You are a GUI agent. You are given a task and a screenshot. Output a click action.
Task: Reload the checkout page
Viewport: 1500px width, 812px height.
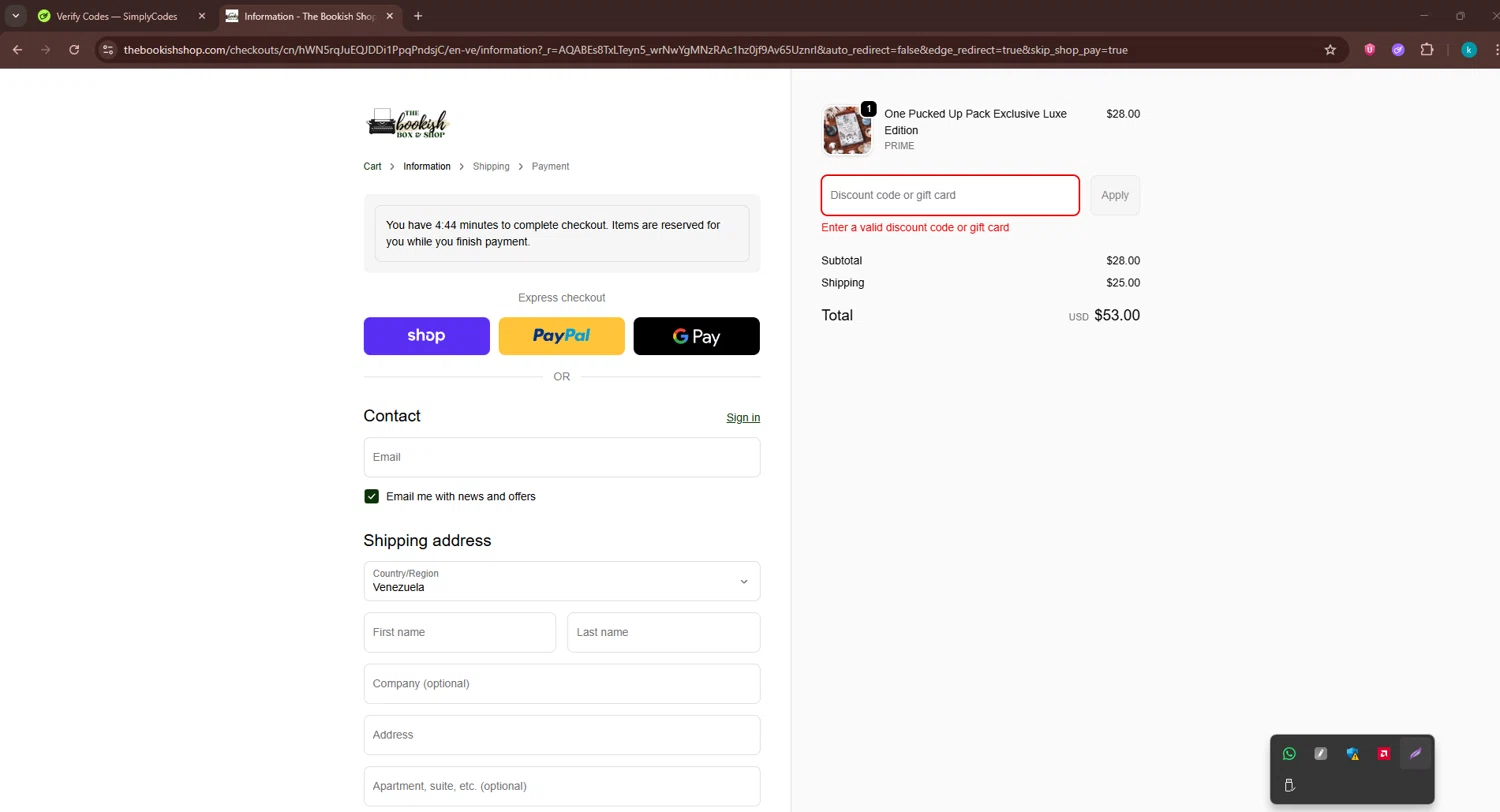74,49
